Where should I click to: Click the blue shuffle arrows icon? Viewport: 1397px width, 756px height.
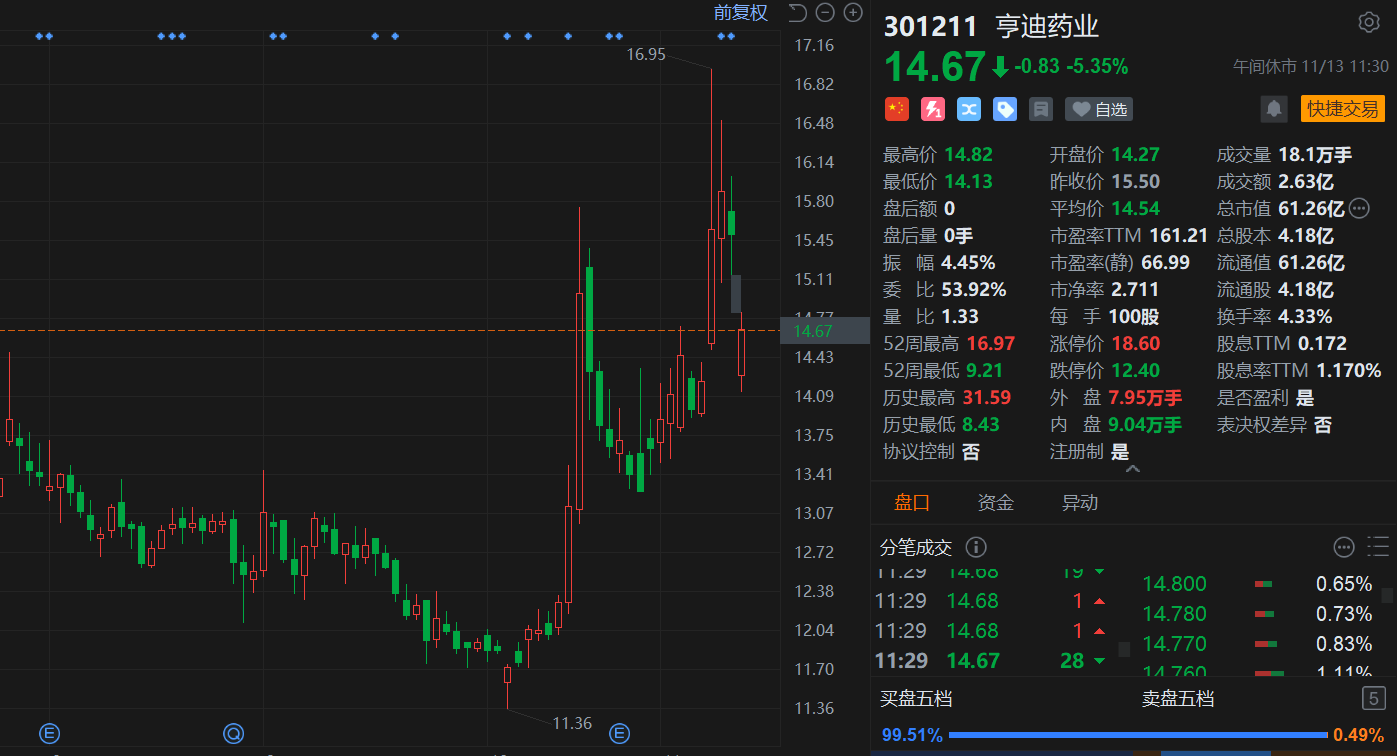pos(969,109)
